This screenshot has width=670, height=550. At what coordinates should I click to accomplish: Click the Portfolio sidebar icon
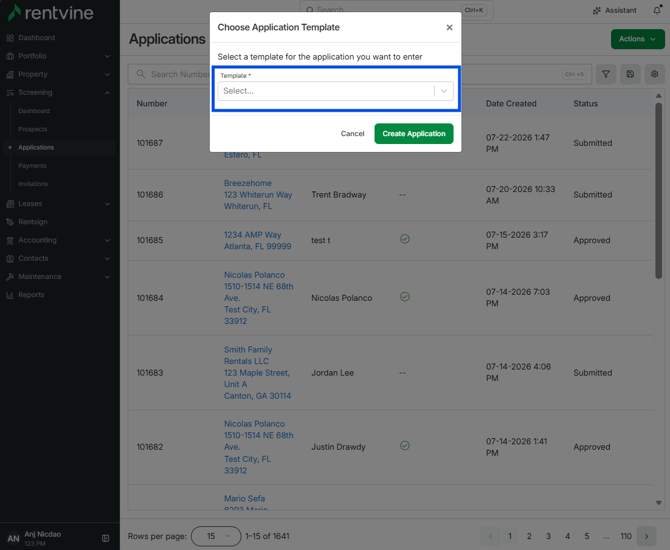[10, 56]
